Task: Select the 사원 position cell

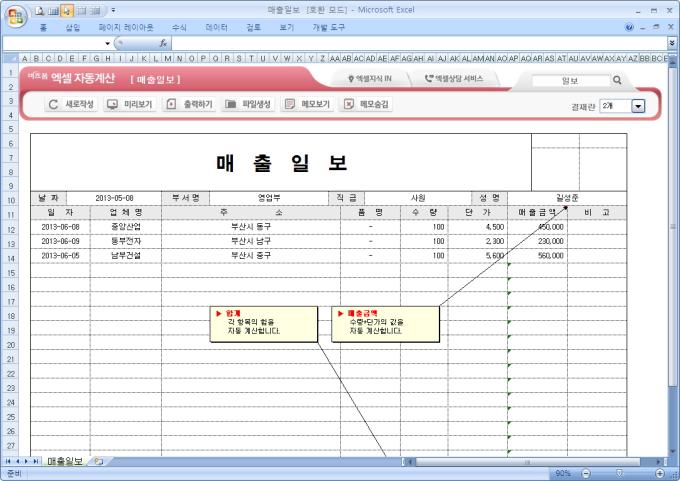Action: click(418, 198)
